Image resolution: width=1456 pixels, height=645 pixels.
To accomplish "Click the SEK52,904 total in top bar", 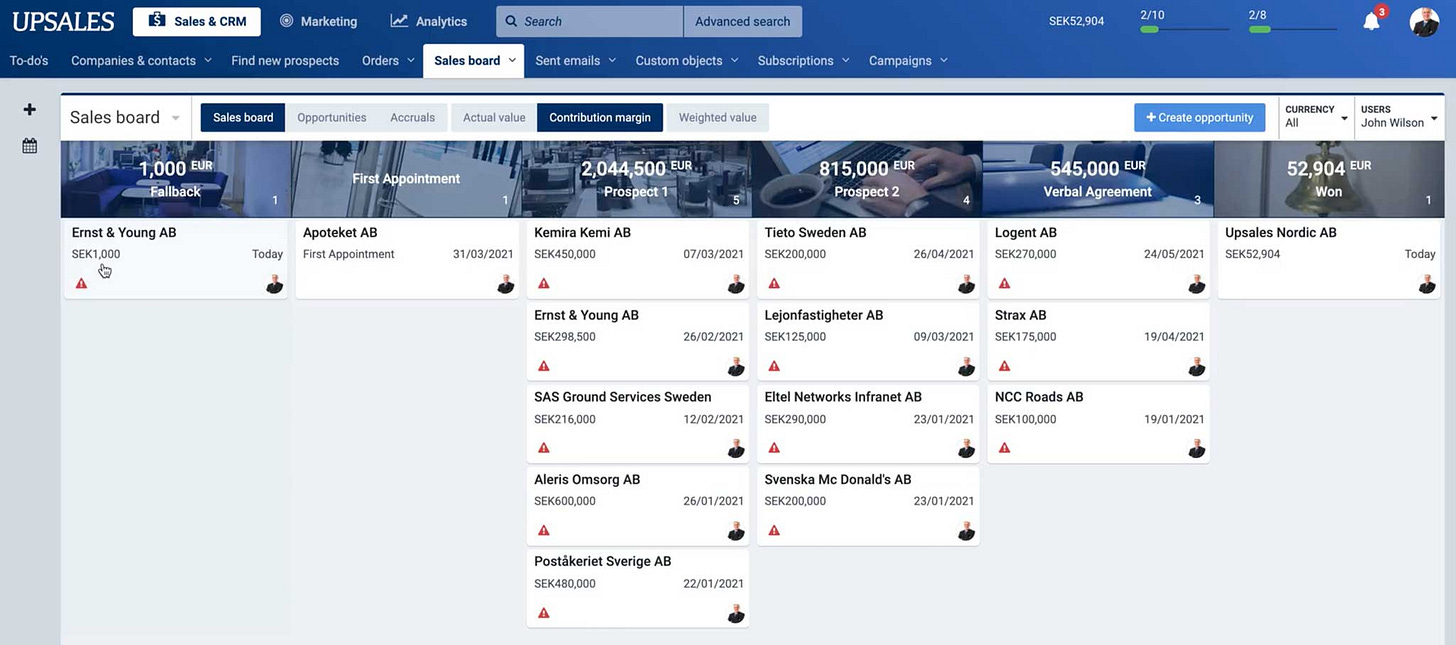I will [1076, 21].
